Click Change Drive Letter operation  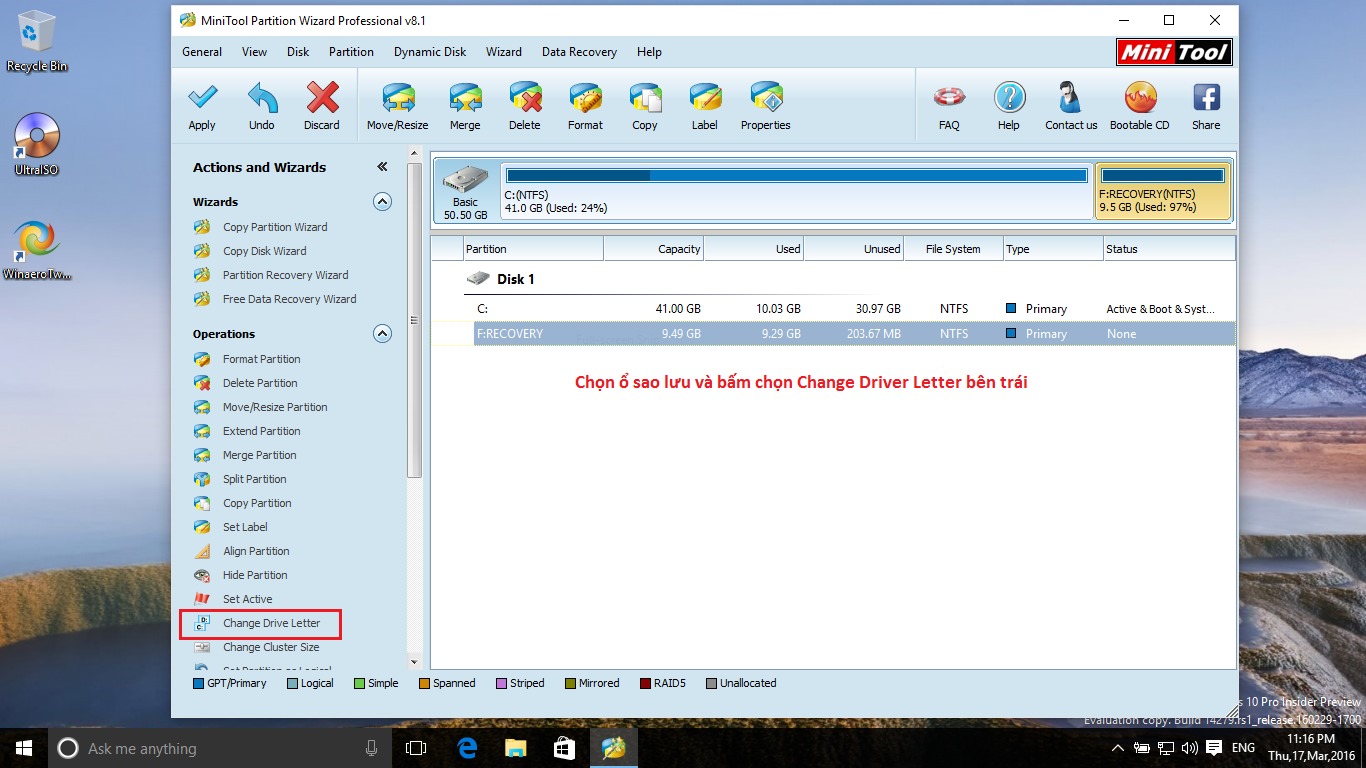tap(259, 623)
